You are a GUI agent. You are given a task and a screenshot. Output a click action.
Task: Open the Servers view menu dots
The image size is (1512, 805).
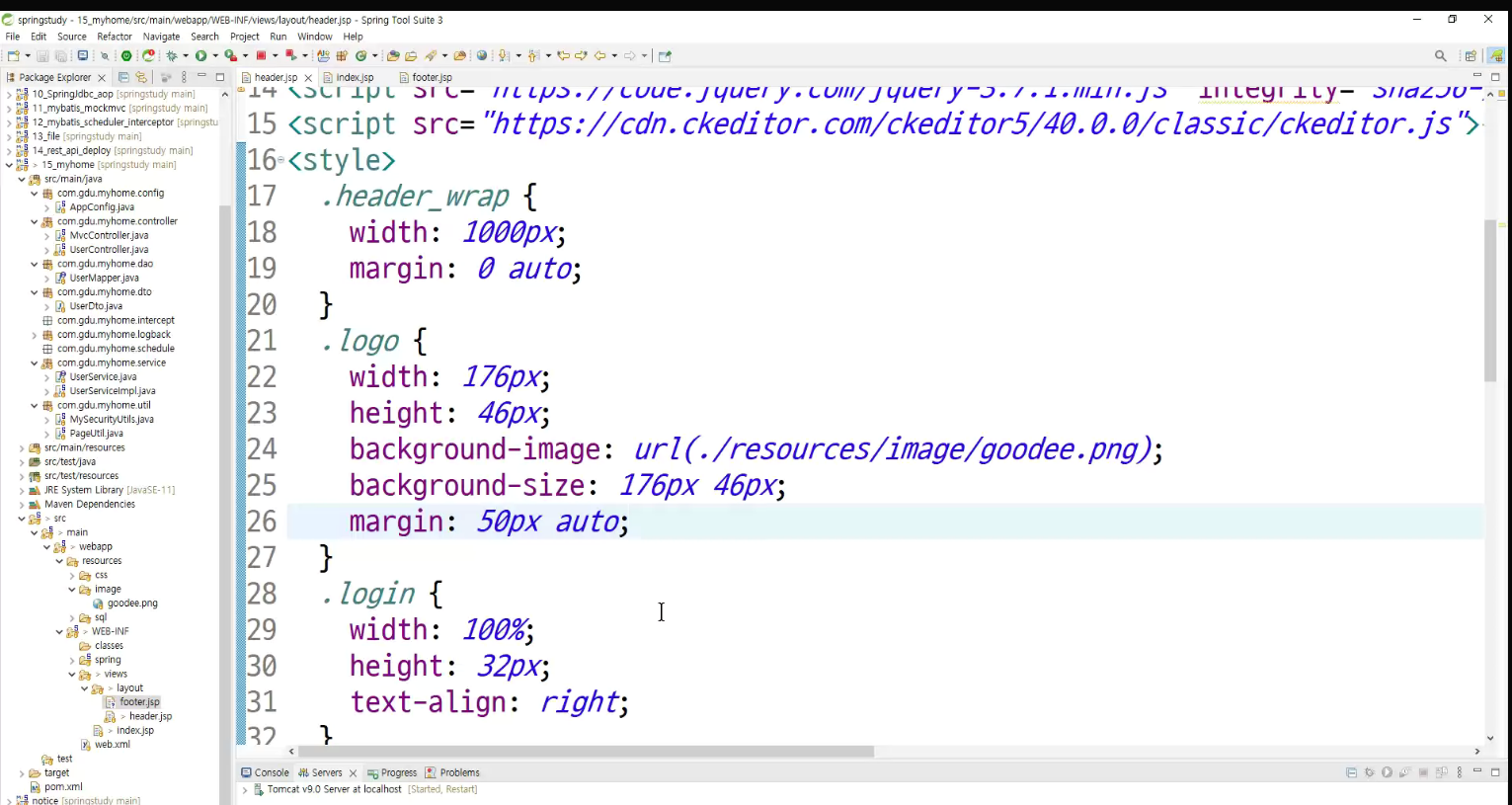(x=1460, y=772)
